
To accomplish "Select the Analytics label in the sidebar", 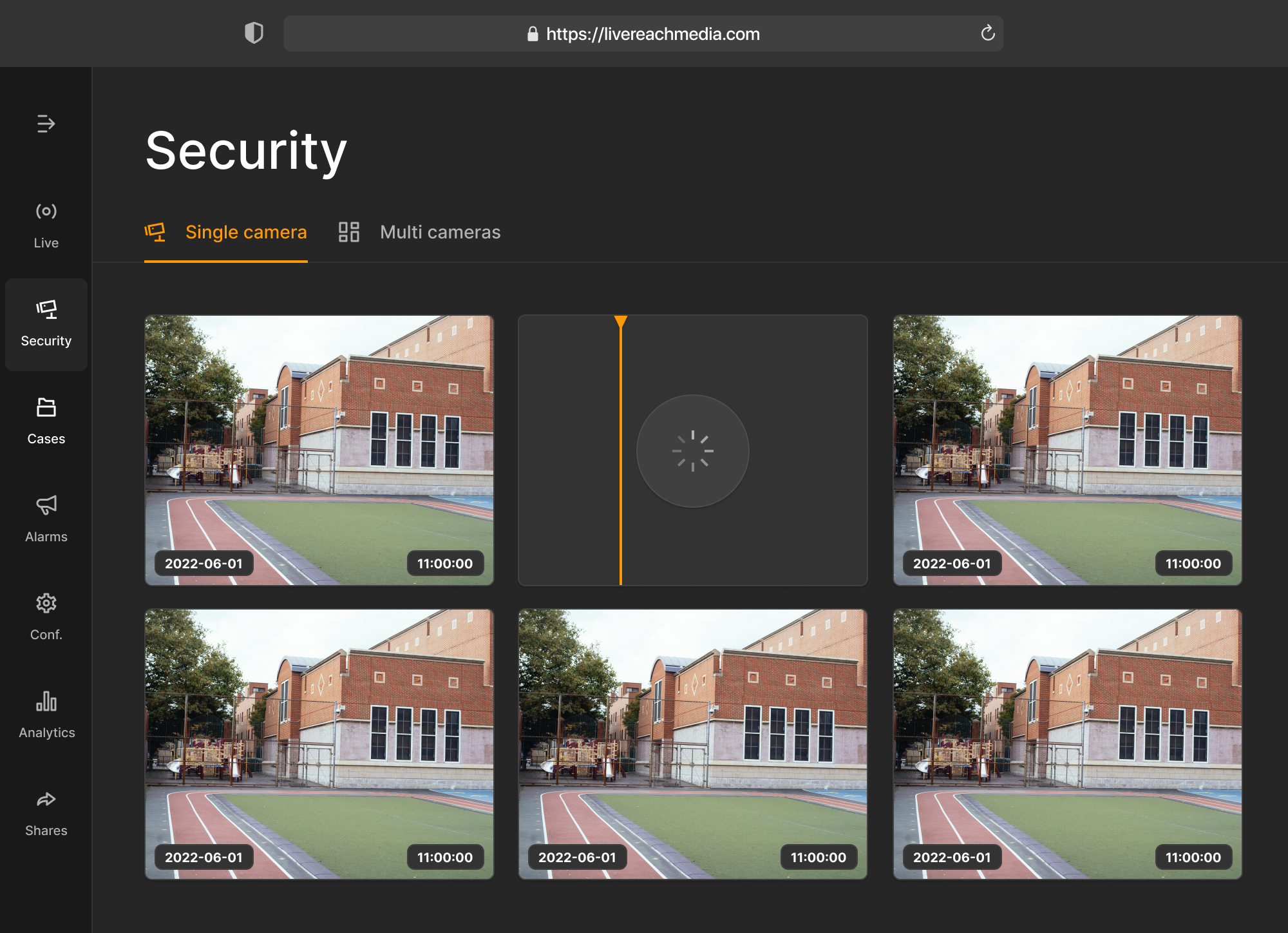I will [x=46, y=733].
